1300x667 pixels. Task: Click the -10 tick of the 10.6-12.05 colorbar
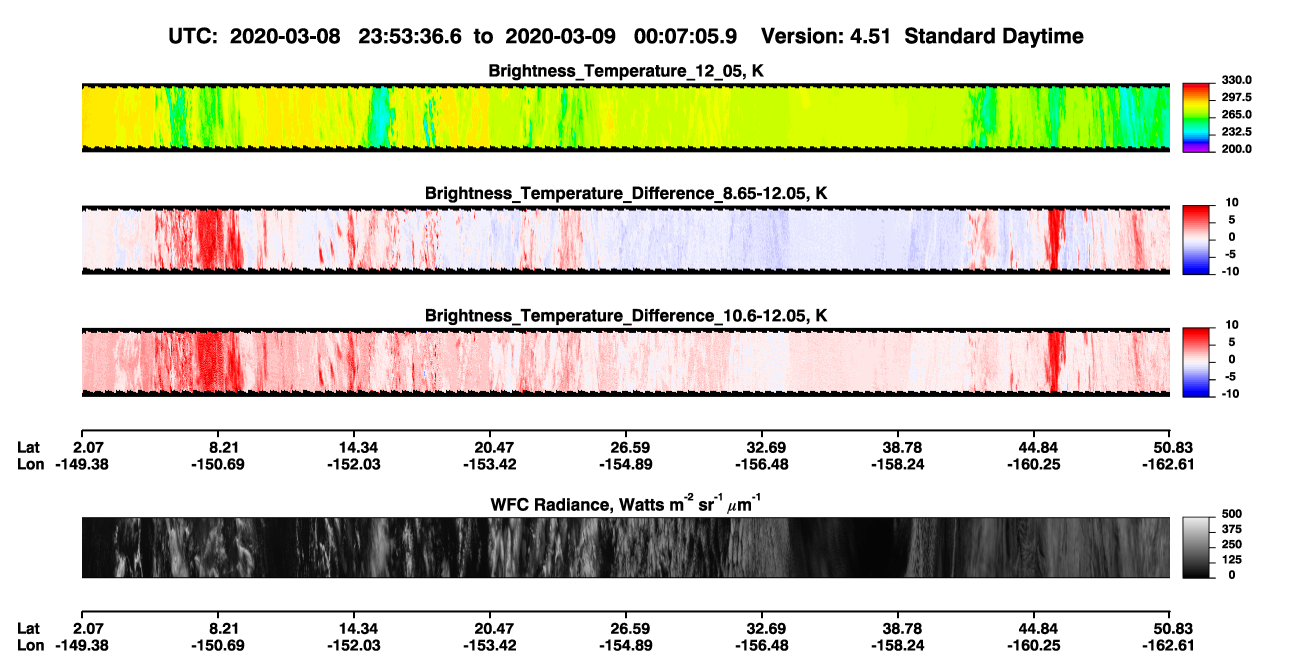coord(1229,394)
